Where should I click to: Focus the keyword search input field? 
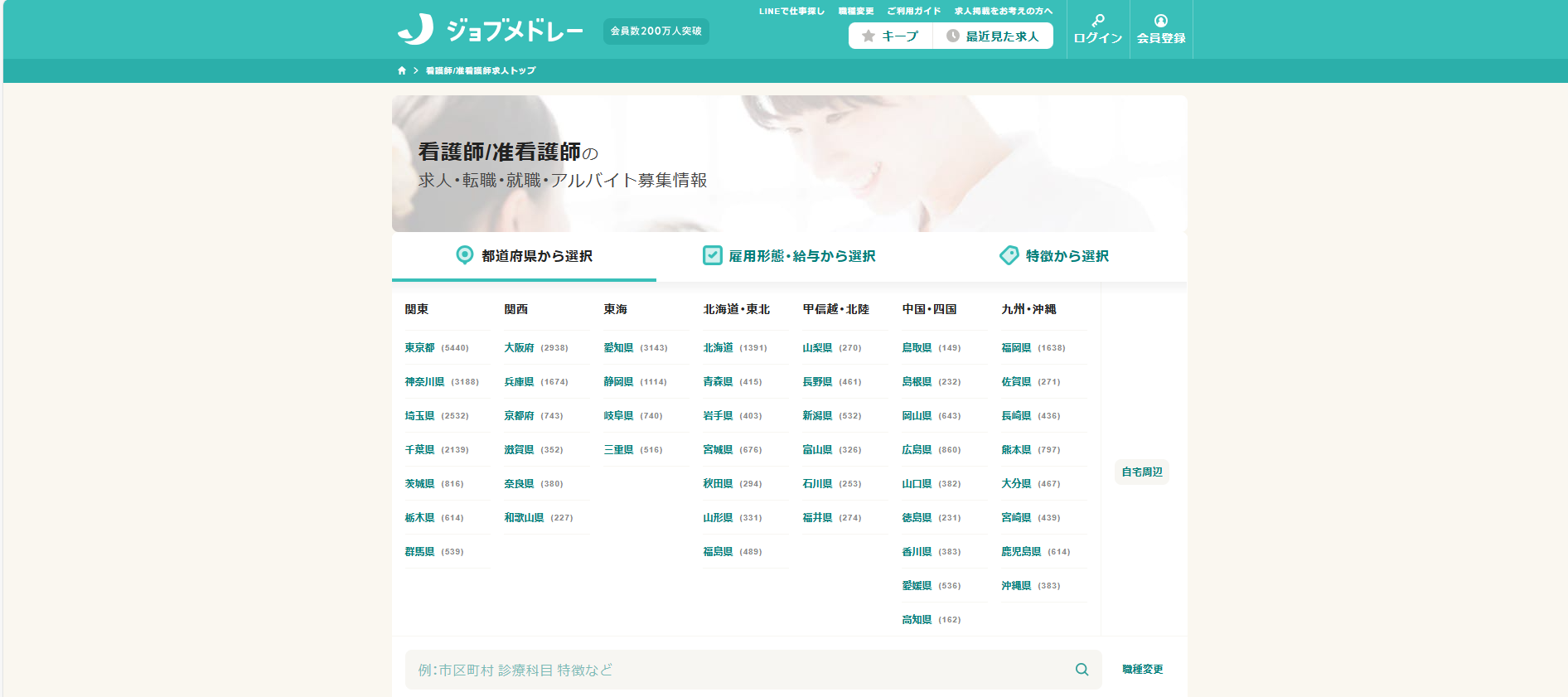pos(738,670)
